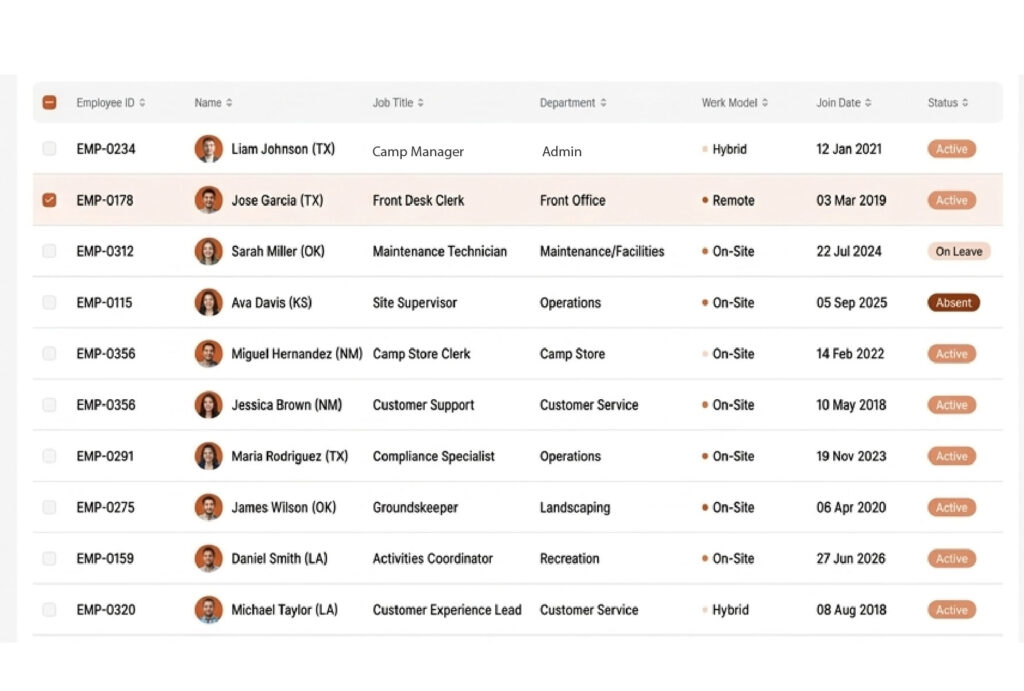Viewport: 1024px width, 691px height.
Task: Uncheck the Jose Garcia row checkbox
Action: pyautogui.click(x=49, y=200)
